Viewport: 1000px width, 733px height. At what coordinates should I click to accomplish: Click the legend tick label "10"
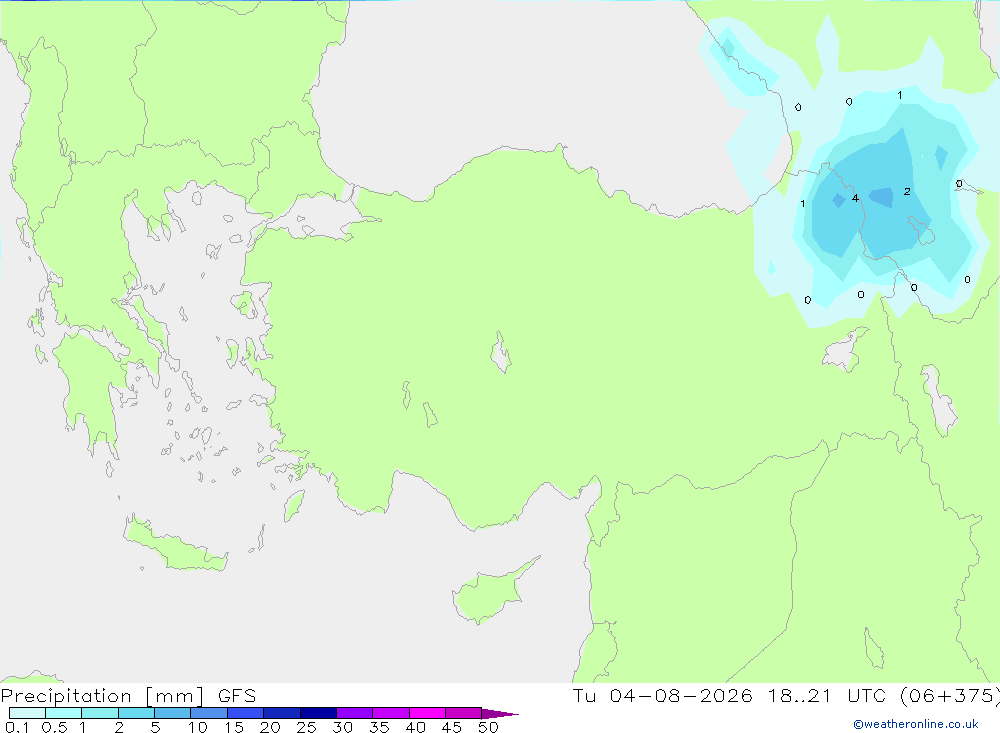tap(198, 727)
